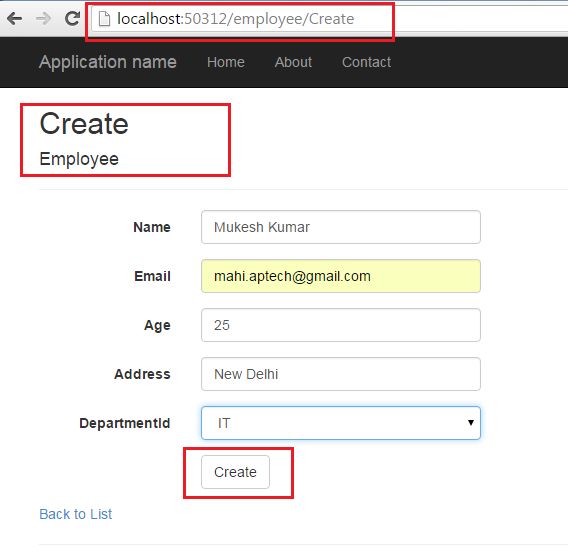Click the browser forward arrow
Screen dimensions: 568x557
43,18
